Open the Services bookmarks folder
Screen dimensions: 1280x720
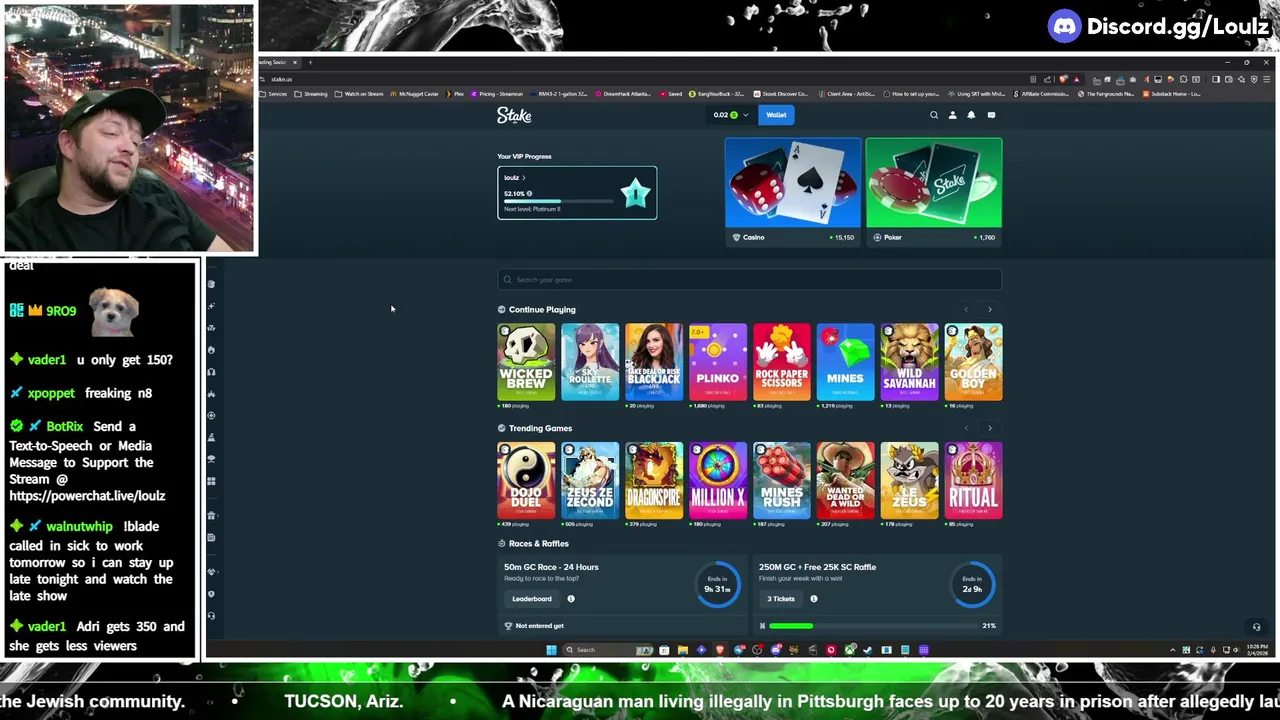274,94
